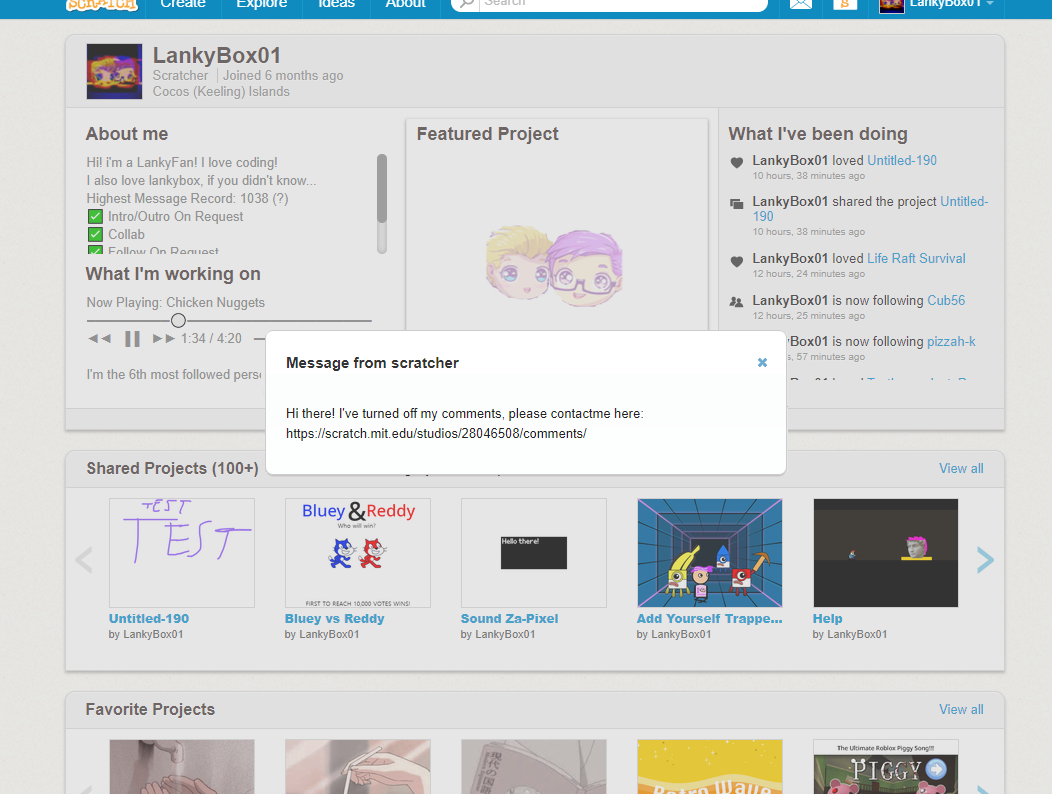Screen dimensions: 1052x794
Task: Open the Bluey vs Reddy project thumbnail
Action: [x=358, y=553]
